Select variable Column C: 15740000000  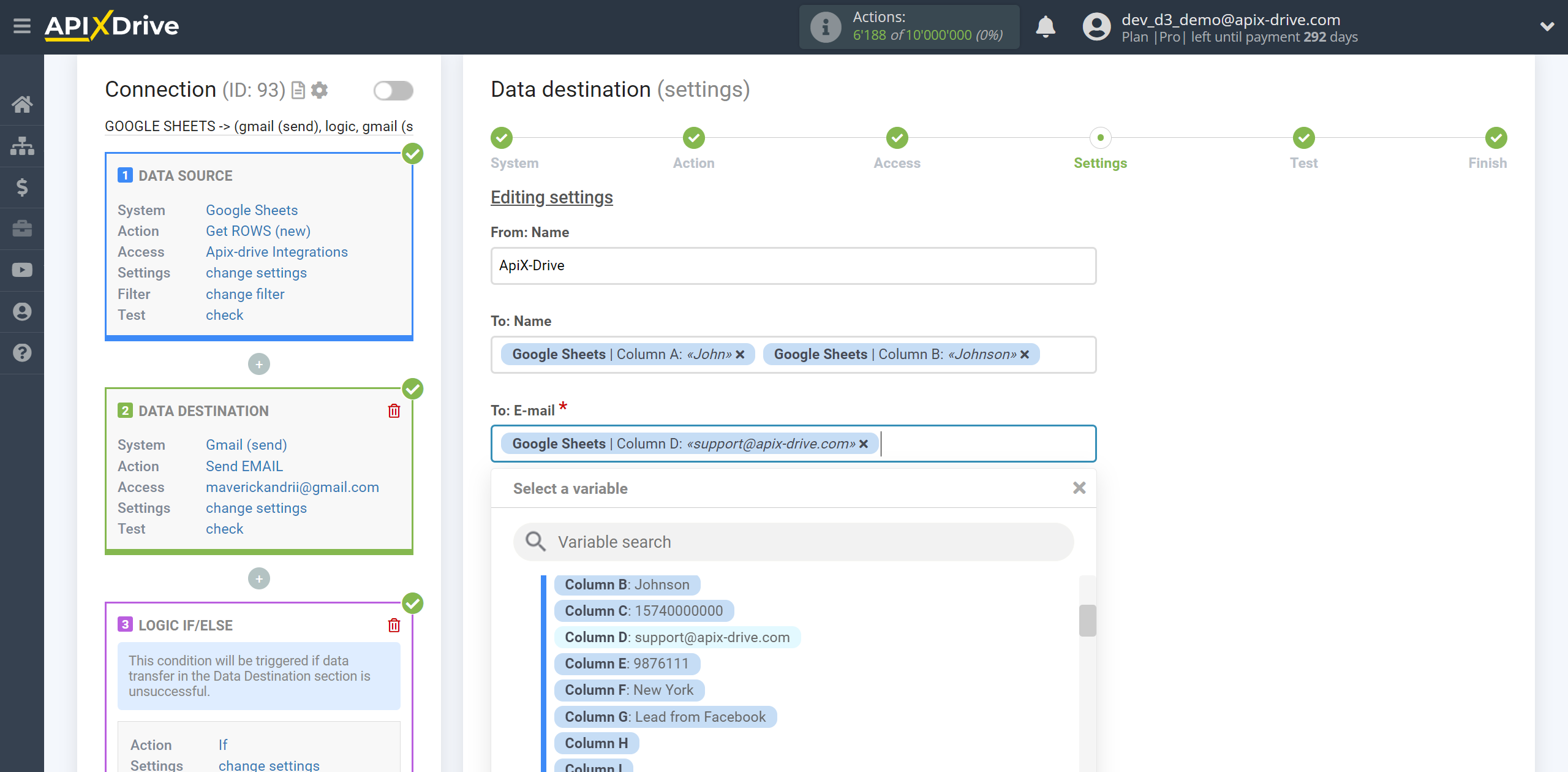tap(644, 611)
